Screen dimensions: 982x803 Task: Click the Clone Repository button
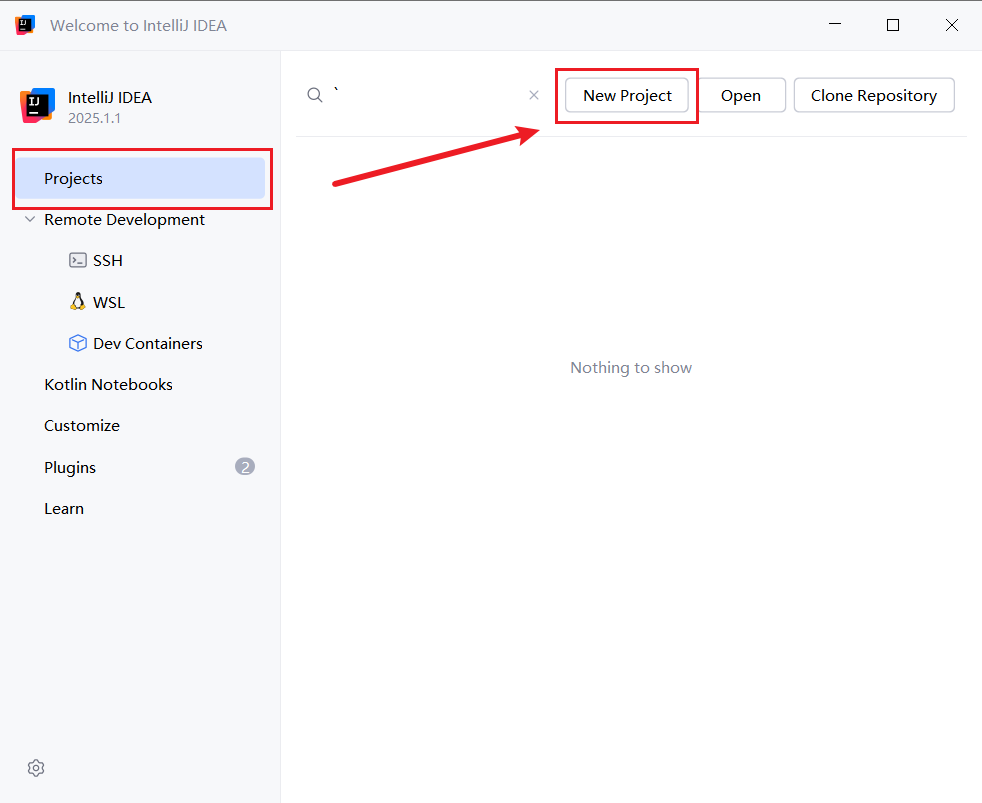[874, 95]
